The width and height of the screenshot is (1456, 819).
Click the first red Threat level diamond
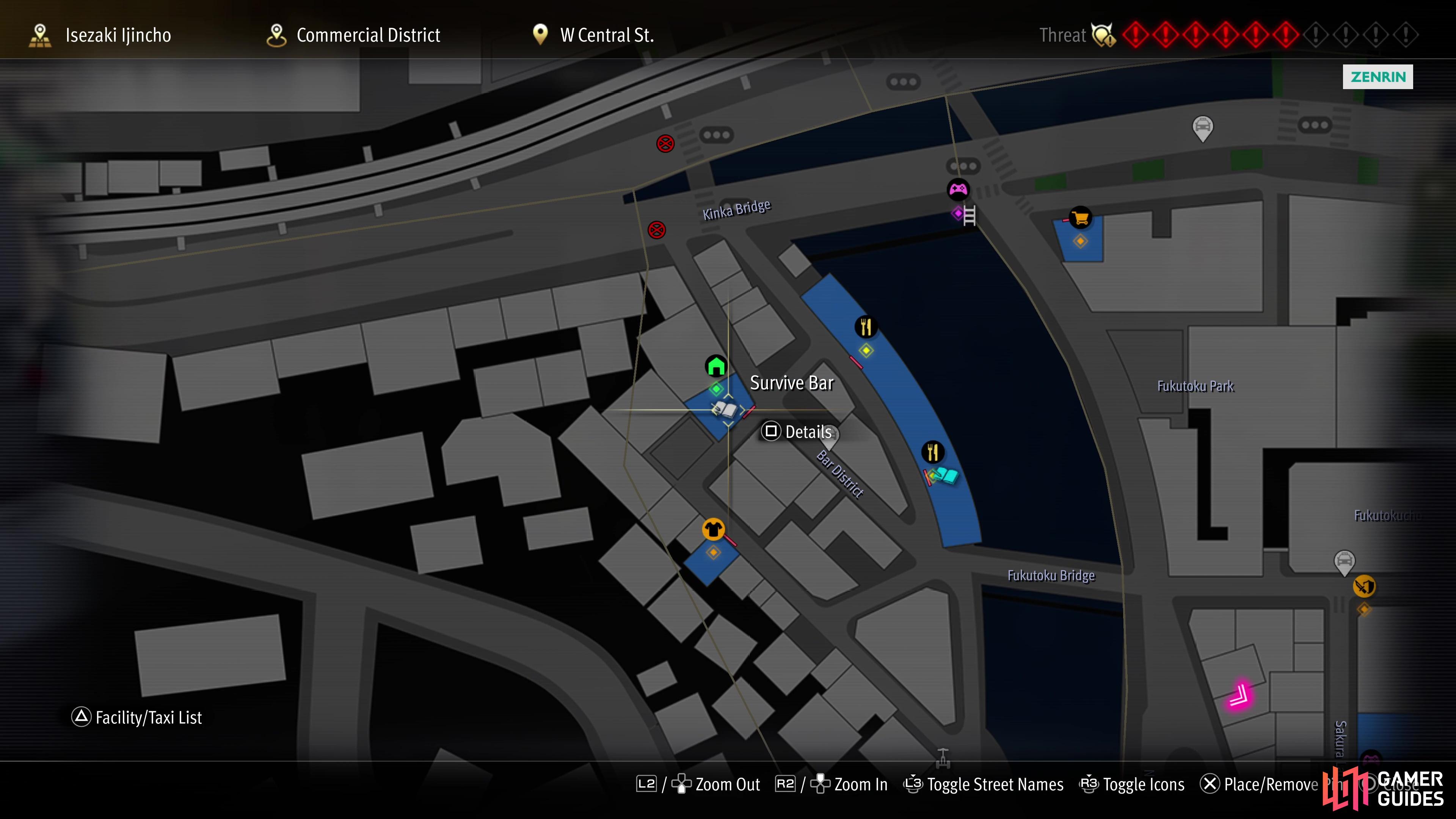pos(1135,35)
